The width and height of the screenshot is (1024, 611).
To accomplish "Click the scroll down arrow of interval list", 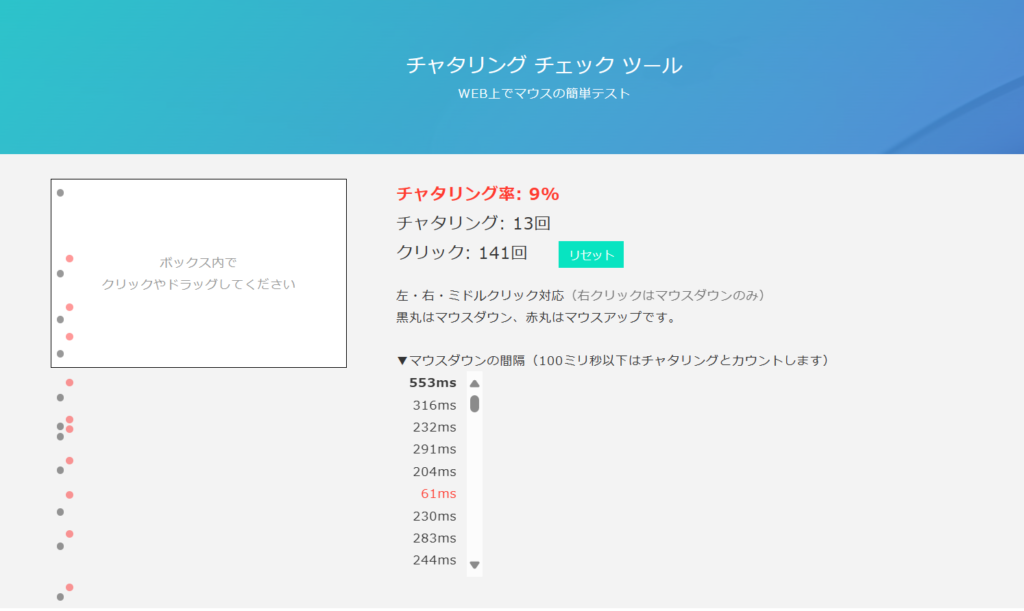I will pos(475,565).
